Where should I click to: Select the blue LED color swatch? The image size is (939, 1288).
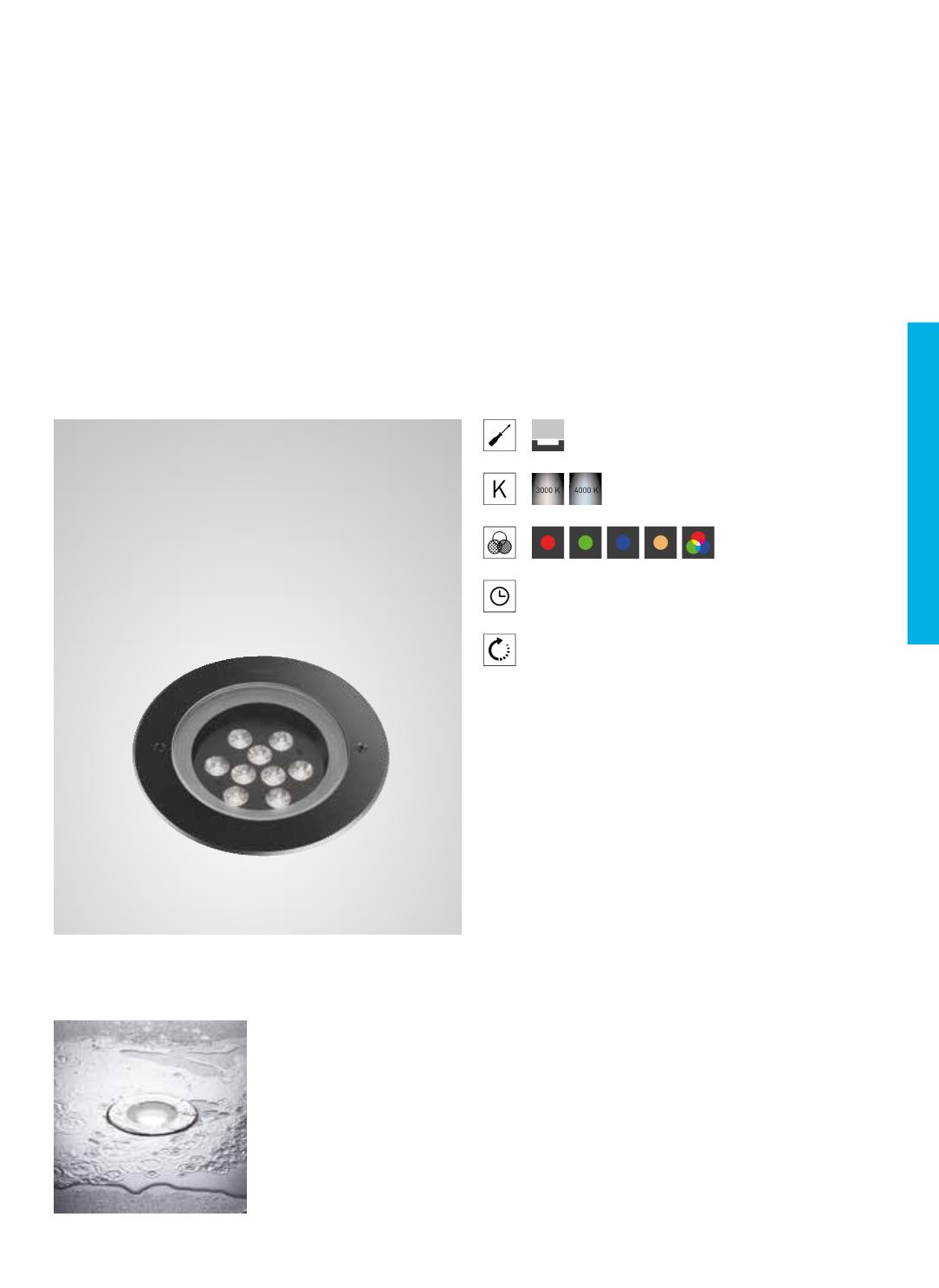pyautogui.click(x=623, y=543)
